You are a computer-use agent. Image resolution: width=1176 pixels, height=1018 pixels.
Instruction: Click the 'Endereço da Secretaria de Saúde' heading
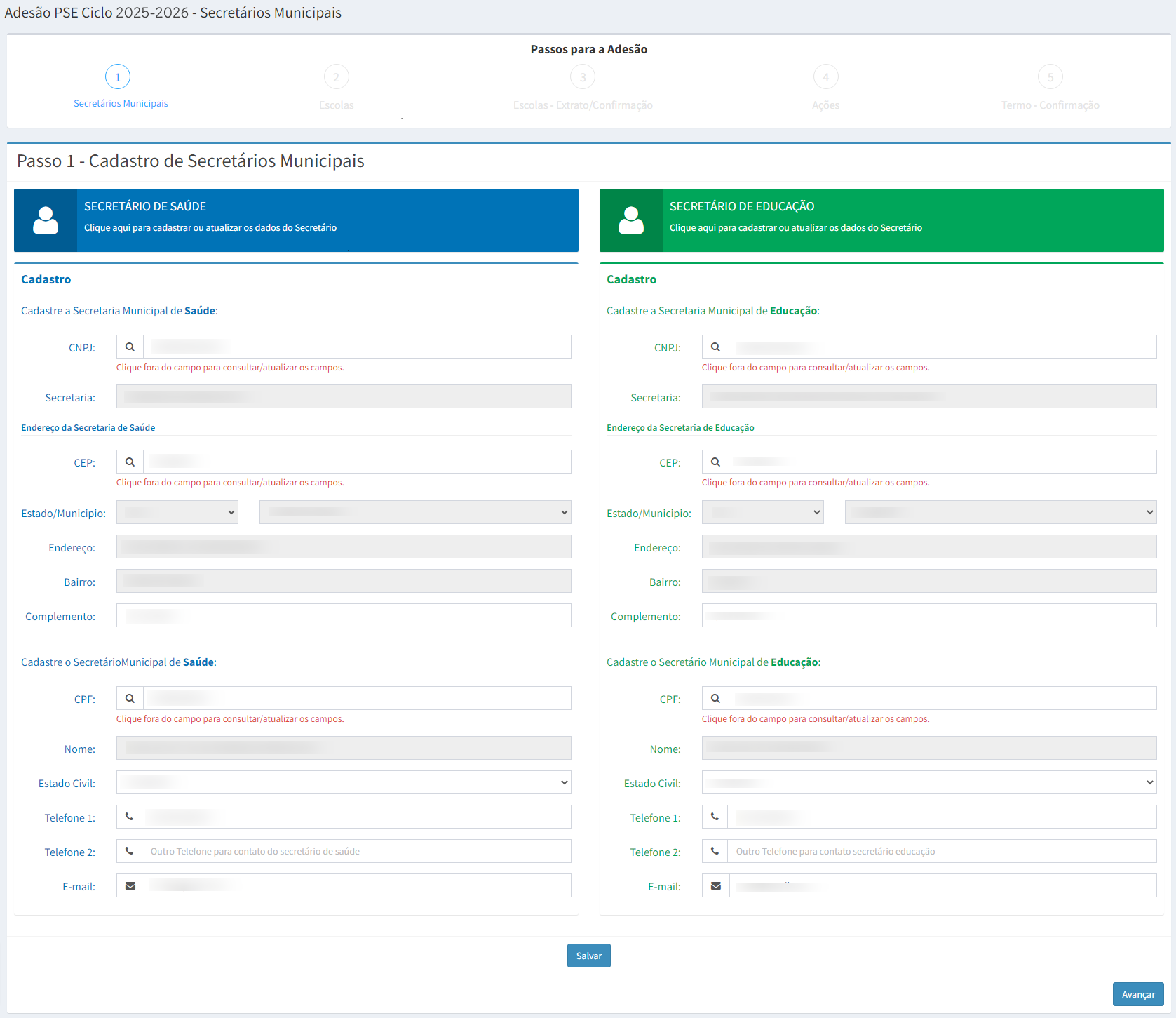88,427
